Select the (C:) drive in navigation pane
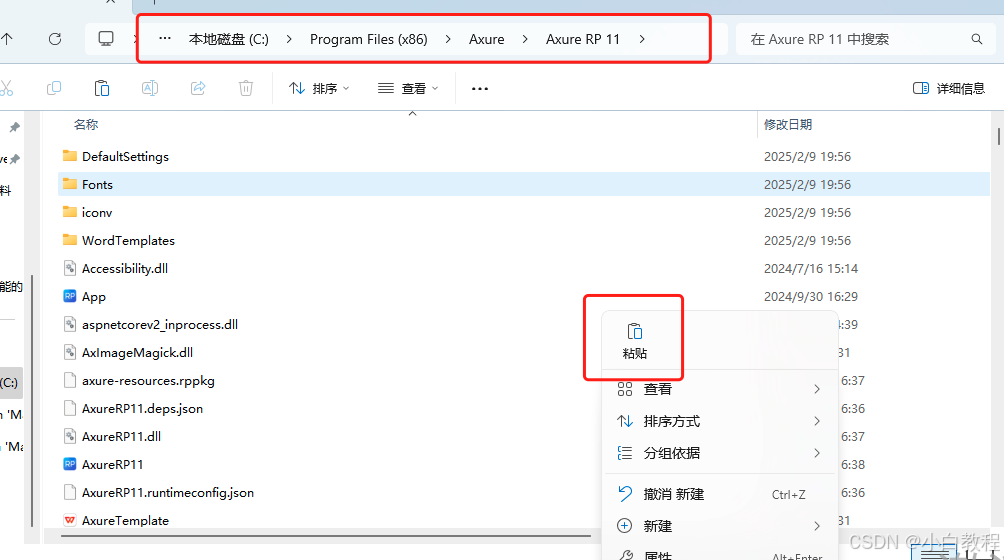Screen dimensions: 1004x560 click(x=11, y=383)
